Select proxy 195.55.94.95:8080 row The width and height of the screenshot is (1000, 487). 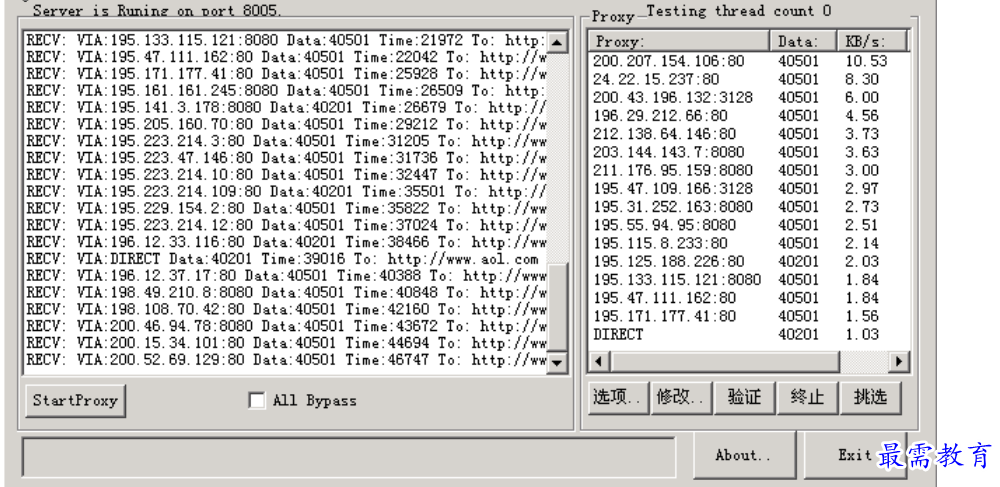(749, 225)
